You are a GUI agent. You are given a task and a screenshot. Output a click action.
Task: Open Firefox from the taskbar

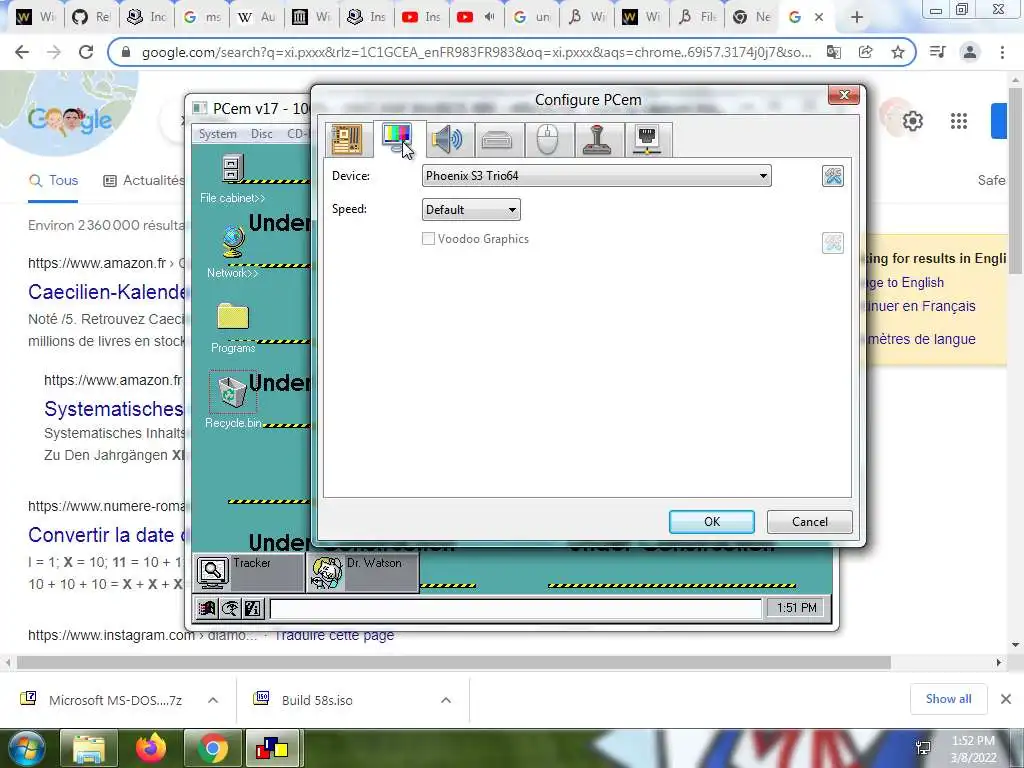click(150, 748)
